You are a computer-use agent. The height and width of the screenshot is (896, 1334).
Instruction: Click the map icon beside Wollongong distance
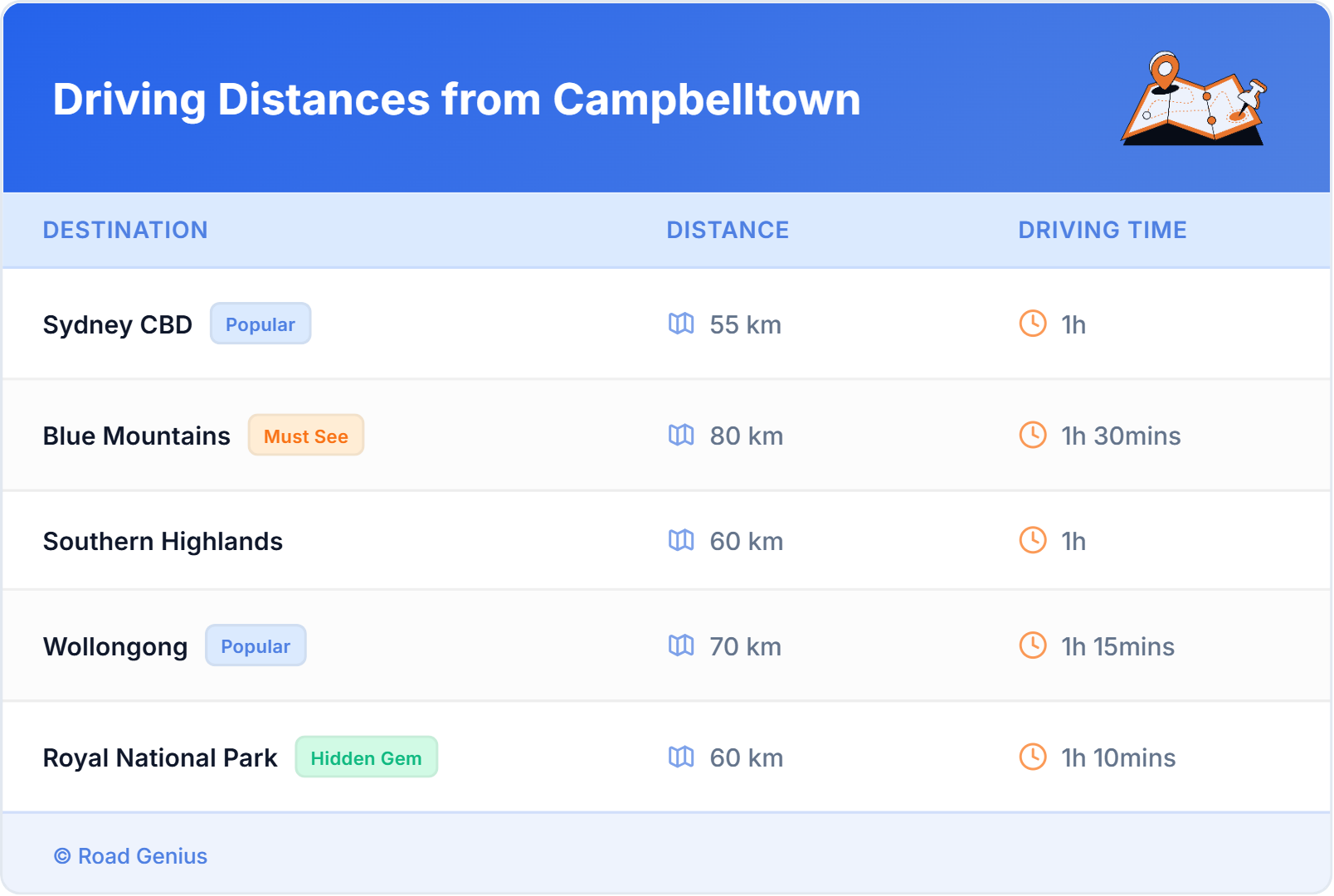[x=682, y=646]
